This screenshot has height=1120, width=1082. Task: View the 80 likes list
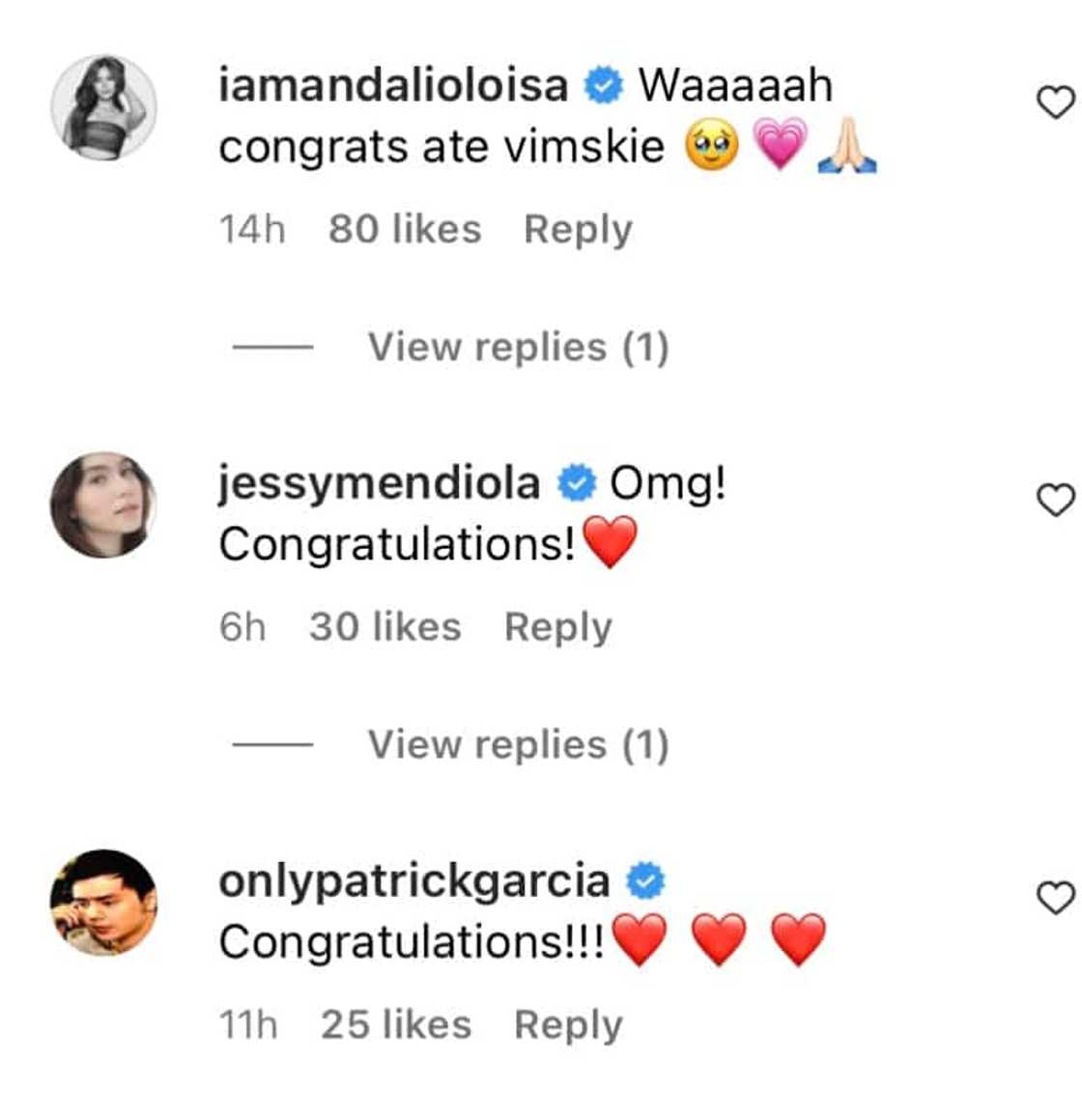point(405,230)
